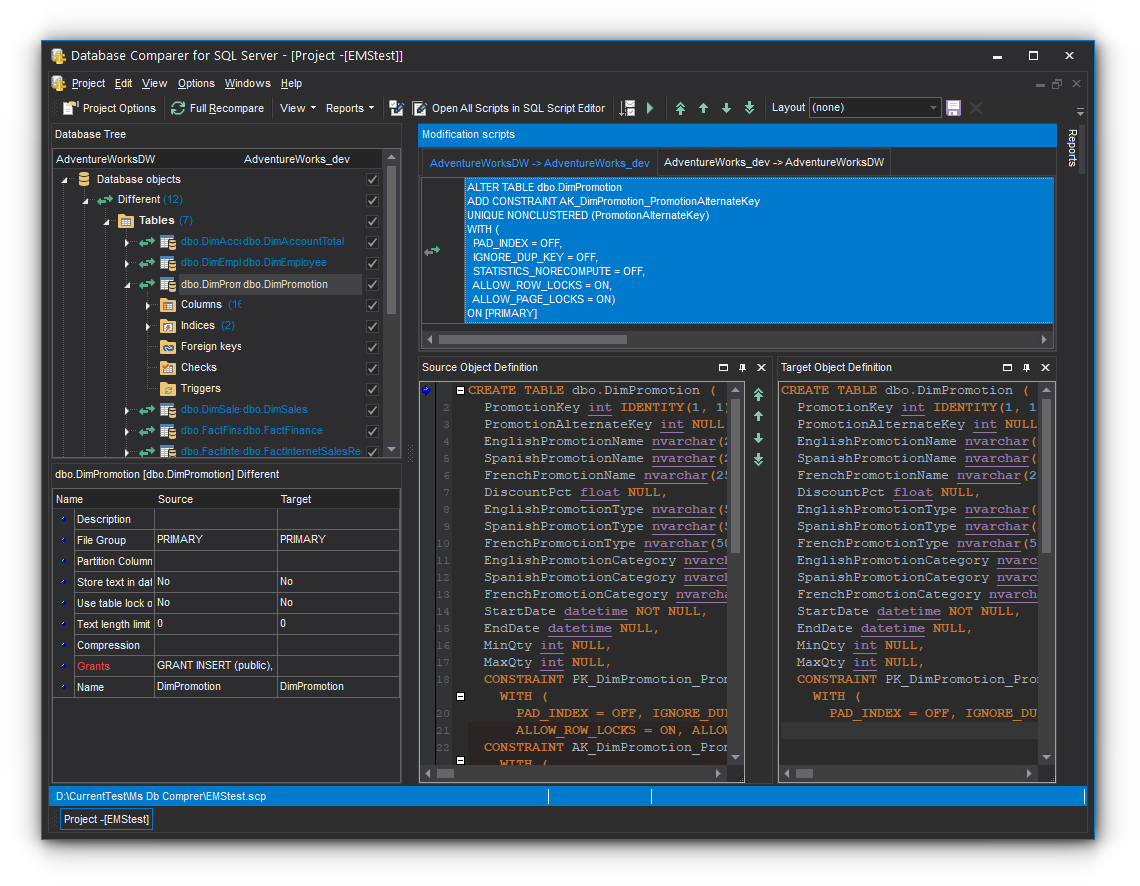This screenshot has height=886, width=1140.
Task: Click the Full Recompare button
Action: tap(218, 108)
